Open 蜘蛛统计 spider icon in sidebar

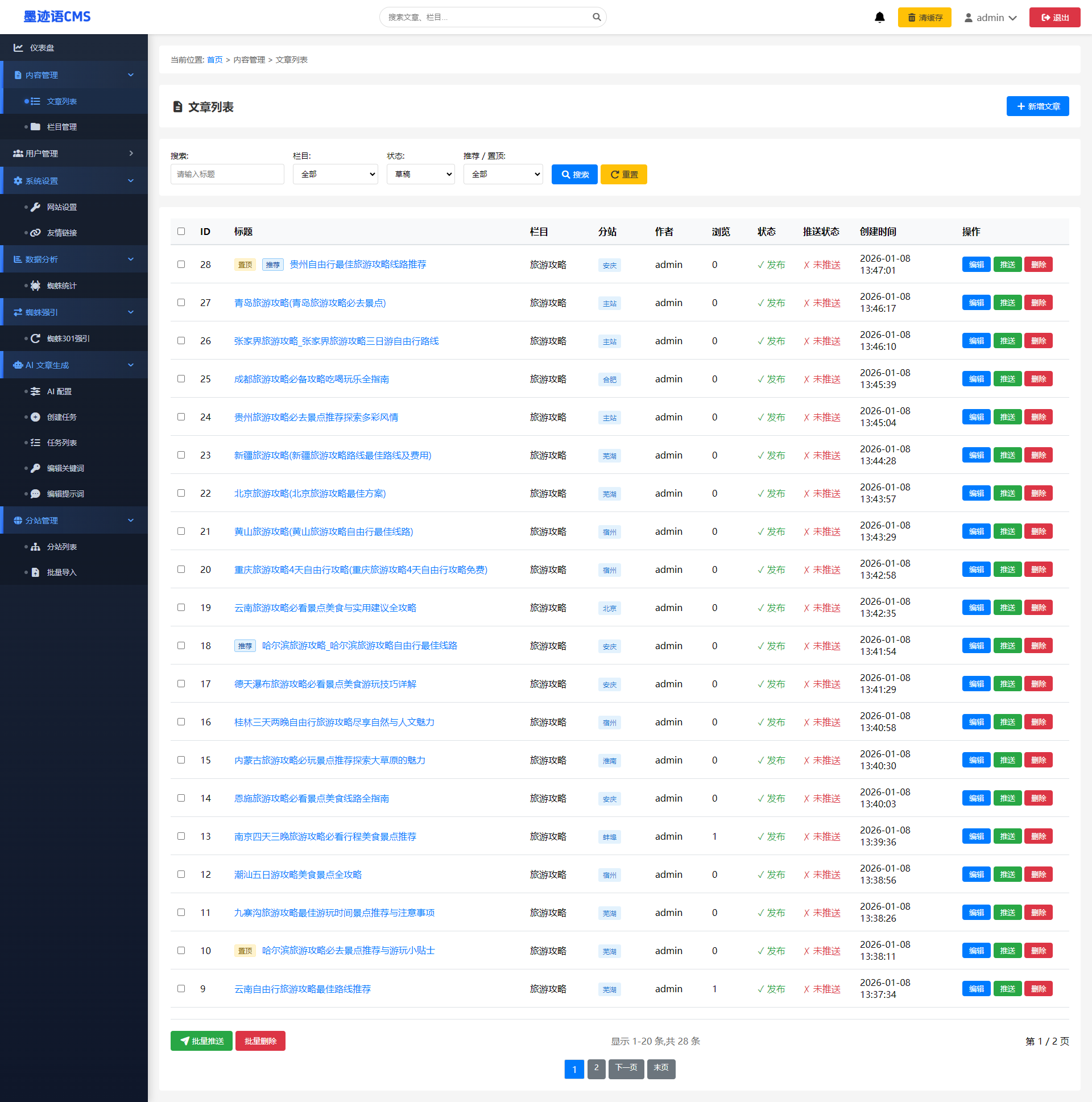pyautogui.click(x=35, y=286)
